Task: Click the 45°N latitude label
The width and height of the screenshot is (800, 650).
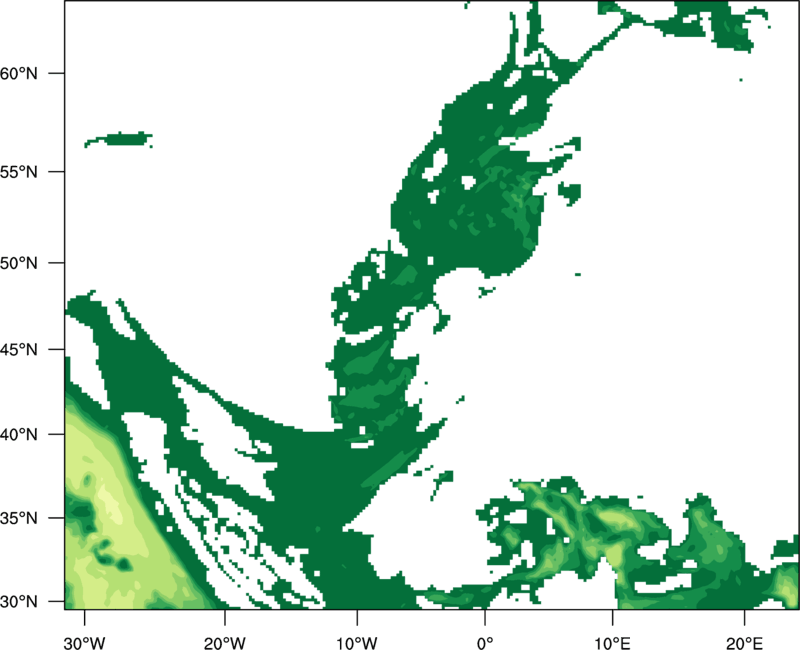Action: [x=19, y=349]
